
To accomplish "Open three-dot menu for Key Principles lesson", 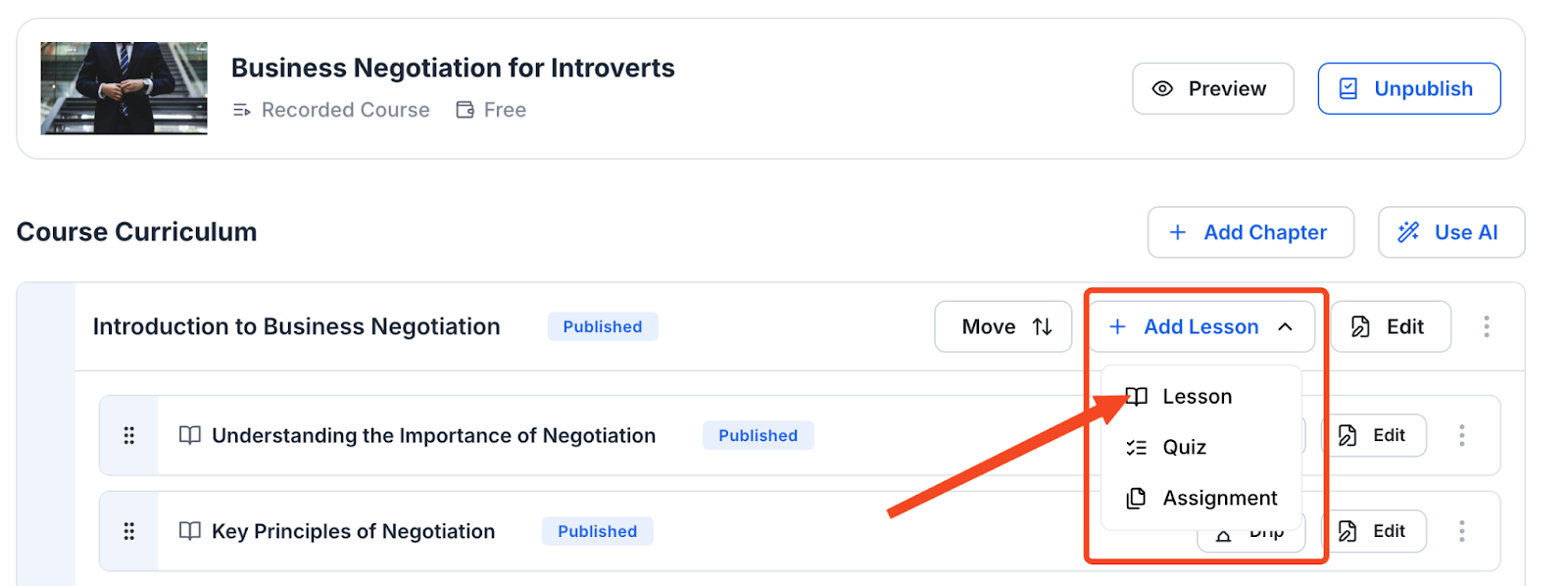I will click(x=1461, y=531).
